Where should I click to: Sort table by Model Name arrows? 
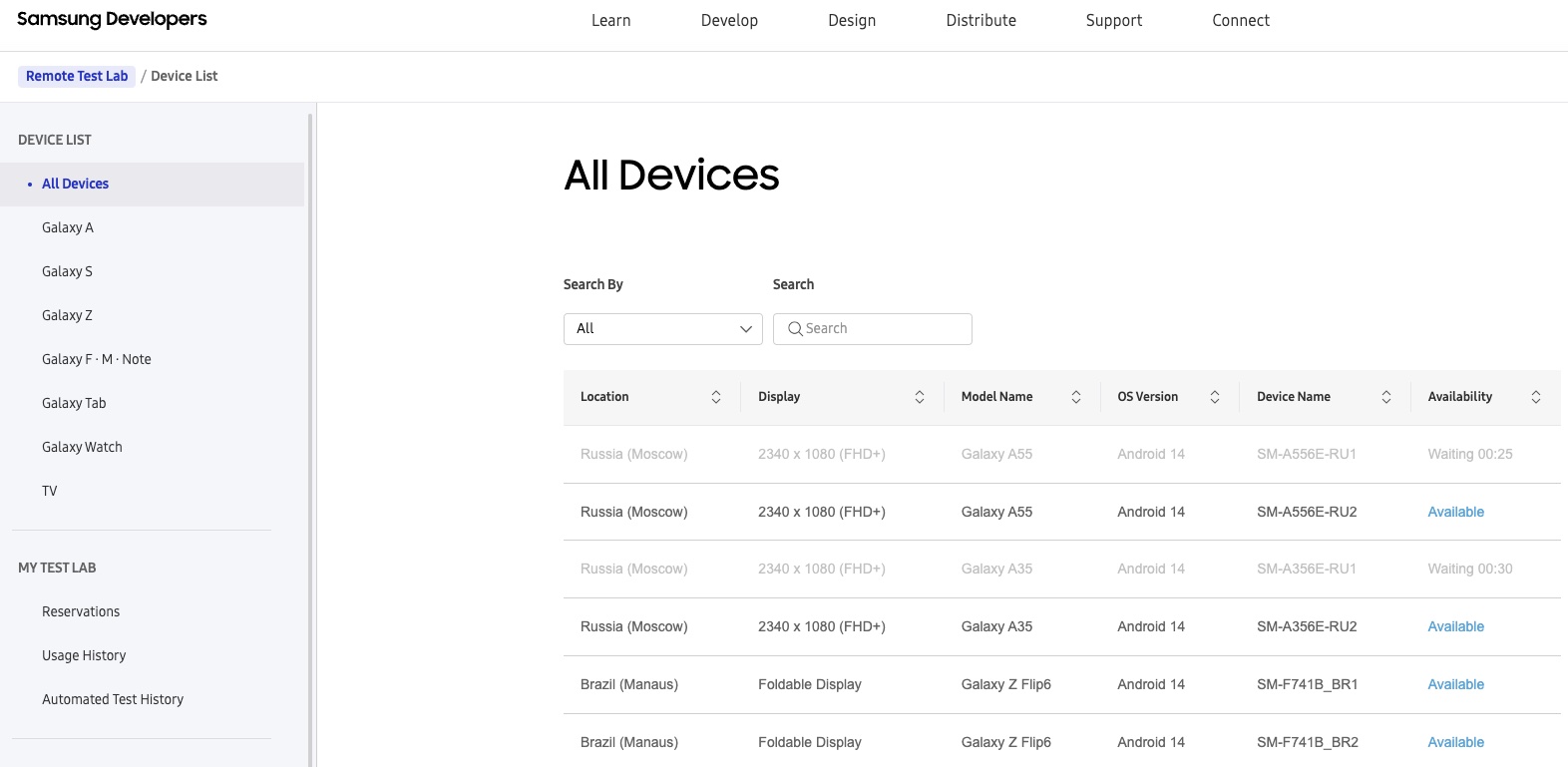coord(1076,397)
